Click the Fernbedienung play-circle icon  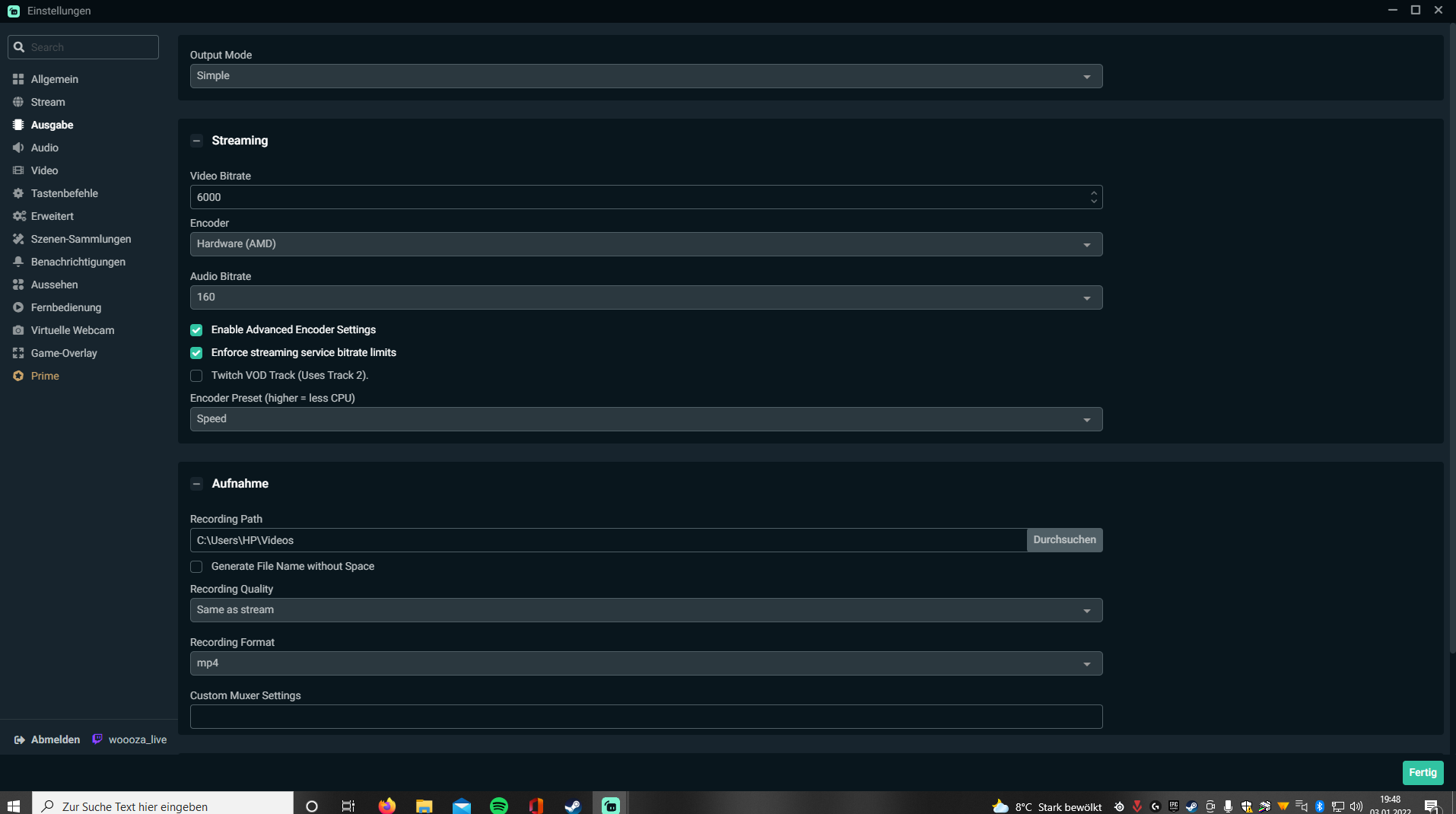[18, 307]
